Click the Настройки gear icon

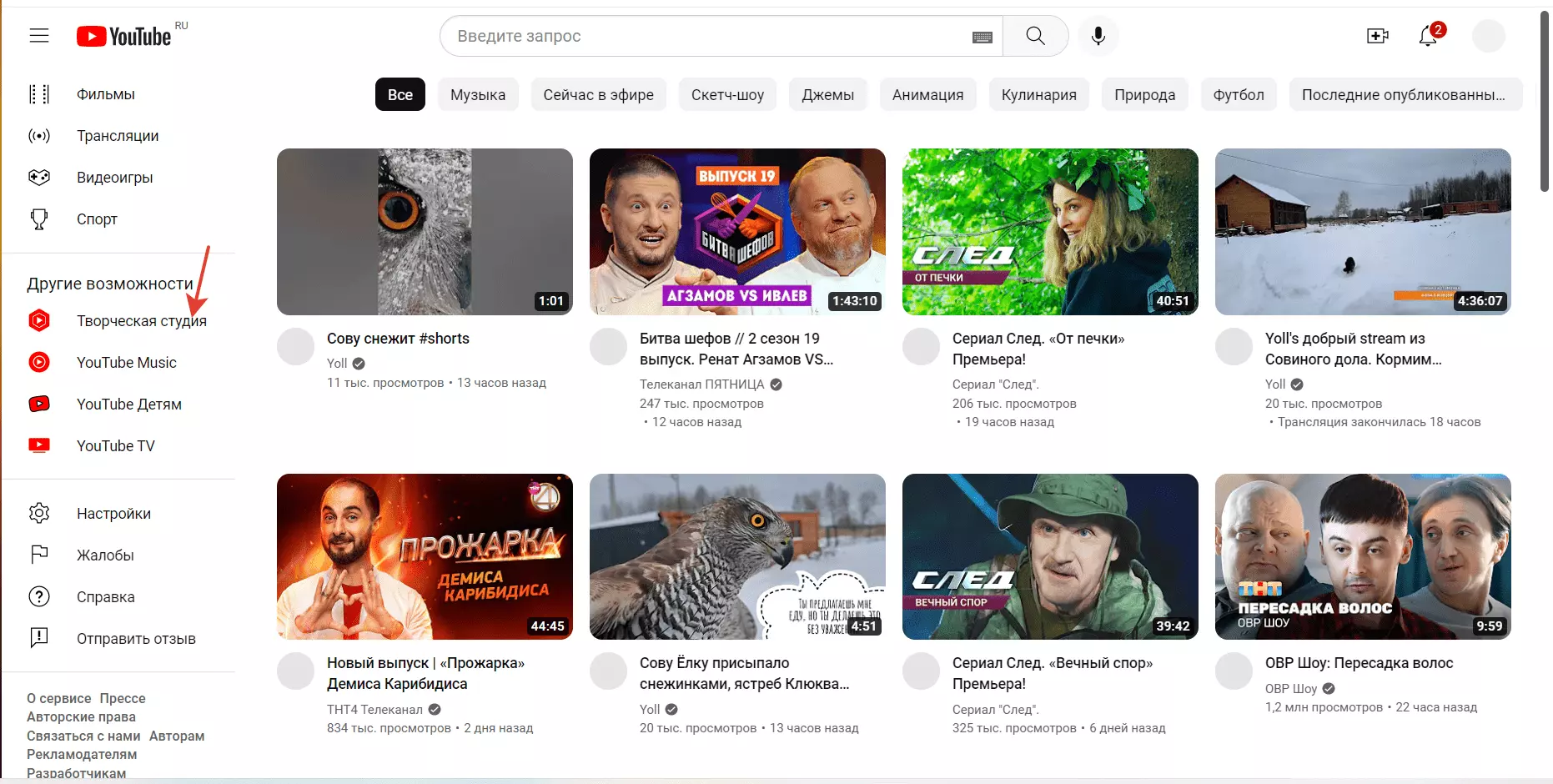[39, 513]
